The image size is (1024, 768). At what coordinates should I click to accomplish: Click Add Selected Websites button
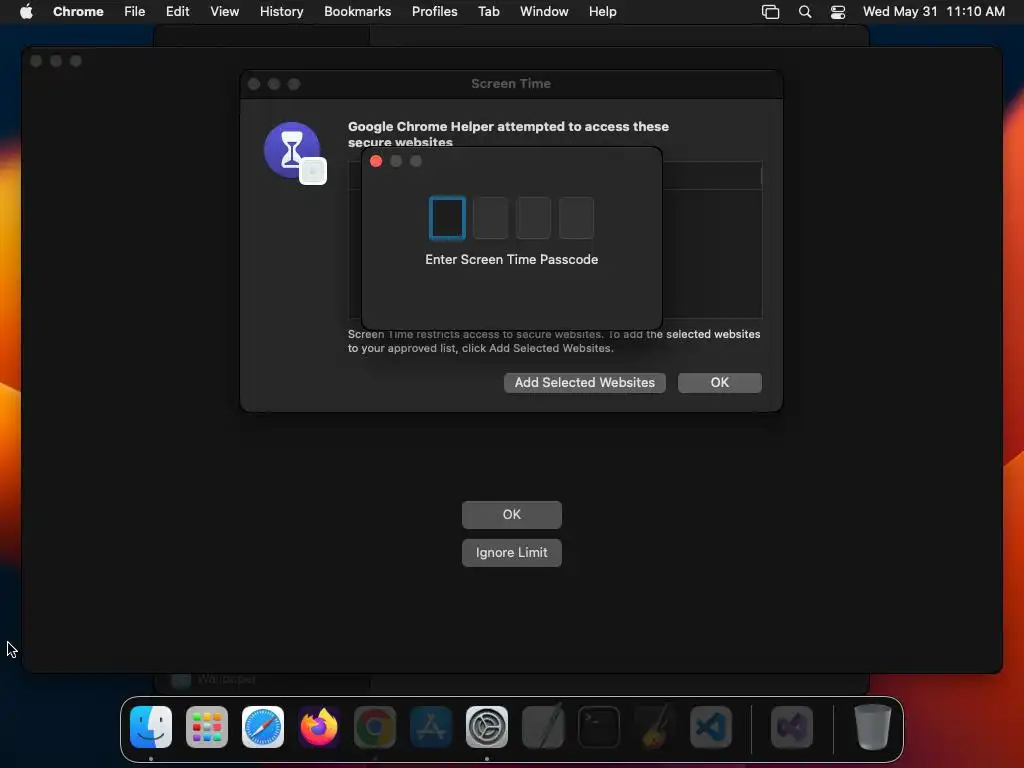click(x=584, y=383)
